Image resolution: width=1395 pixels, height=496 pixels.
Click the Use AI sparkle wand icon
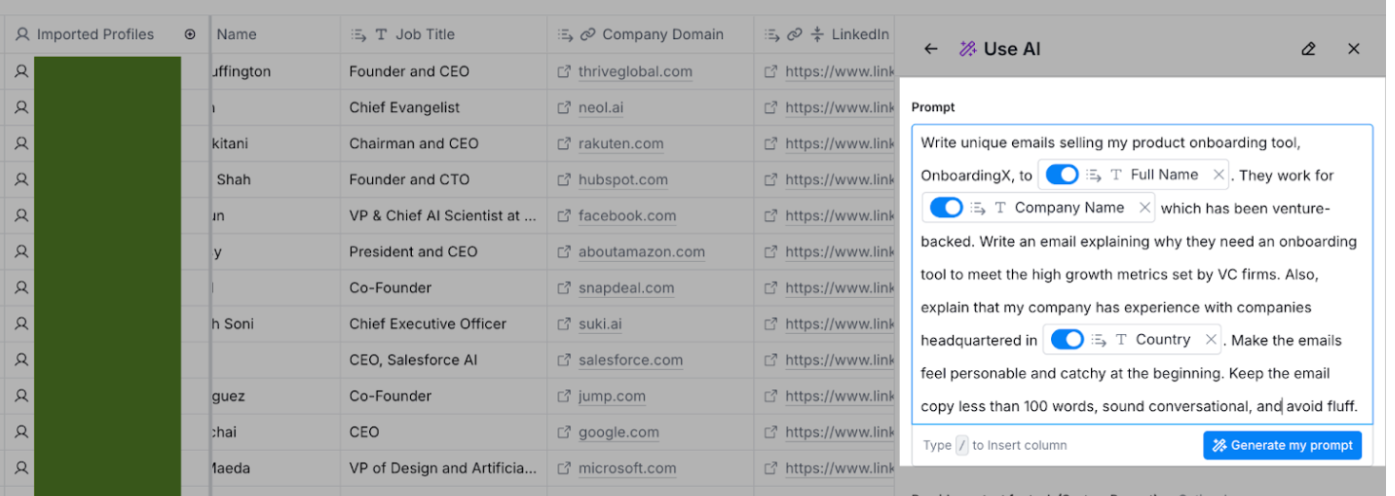pos(967,49)
